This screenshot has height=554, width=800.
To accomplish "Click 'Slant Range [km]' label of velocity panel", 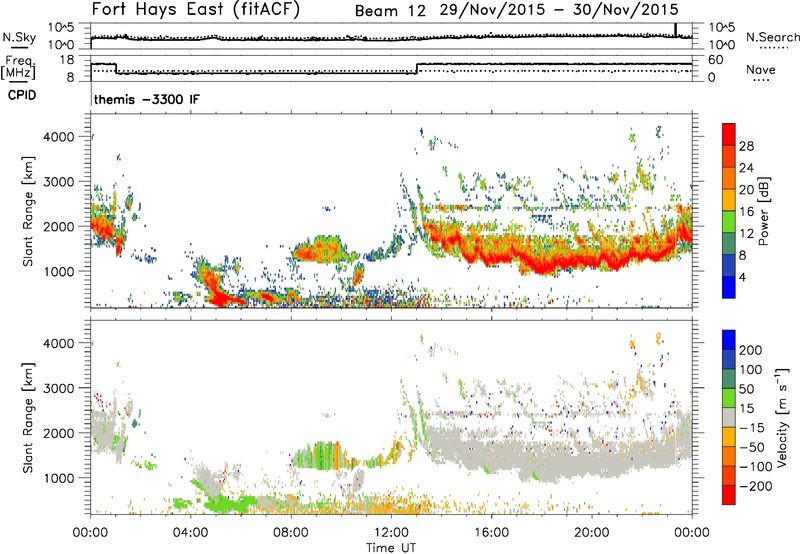I will [28, 417].
